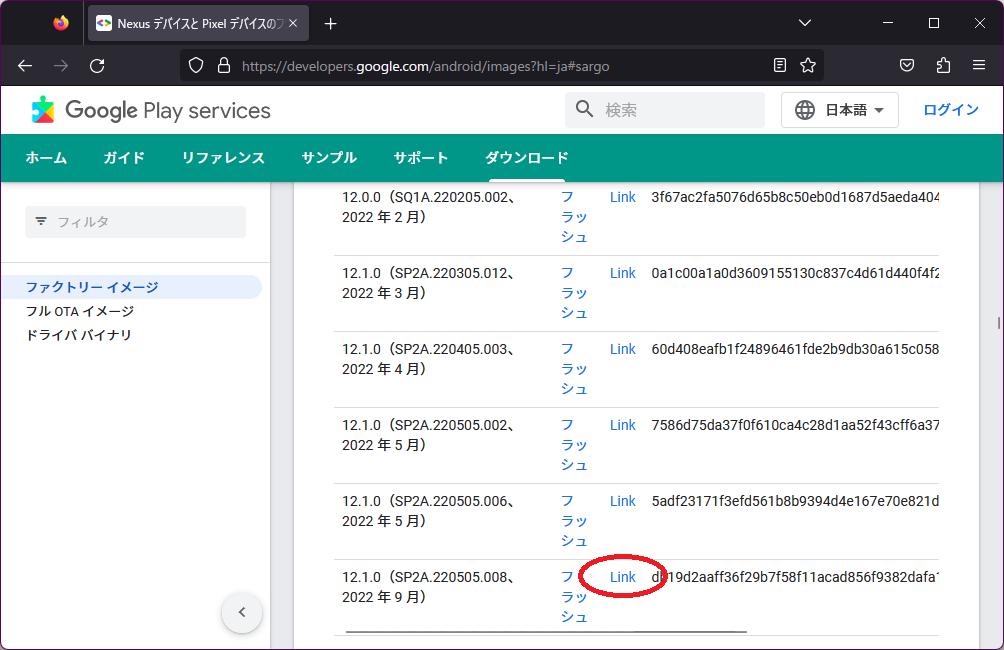Reload the current page

click(97, 65)
